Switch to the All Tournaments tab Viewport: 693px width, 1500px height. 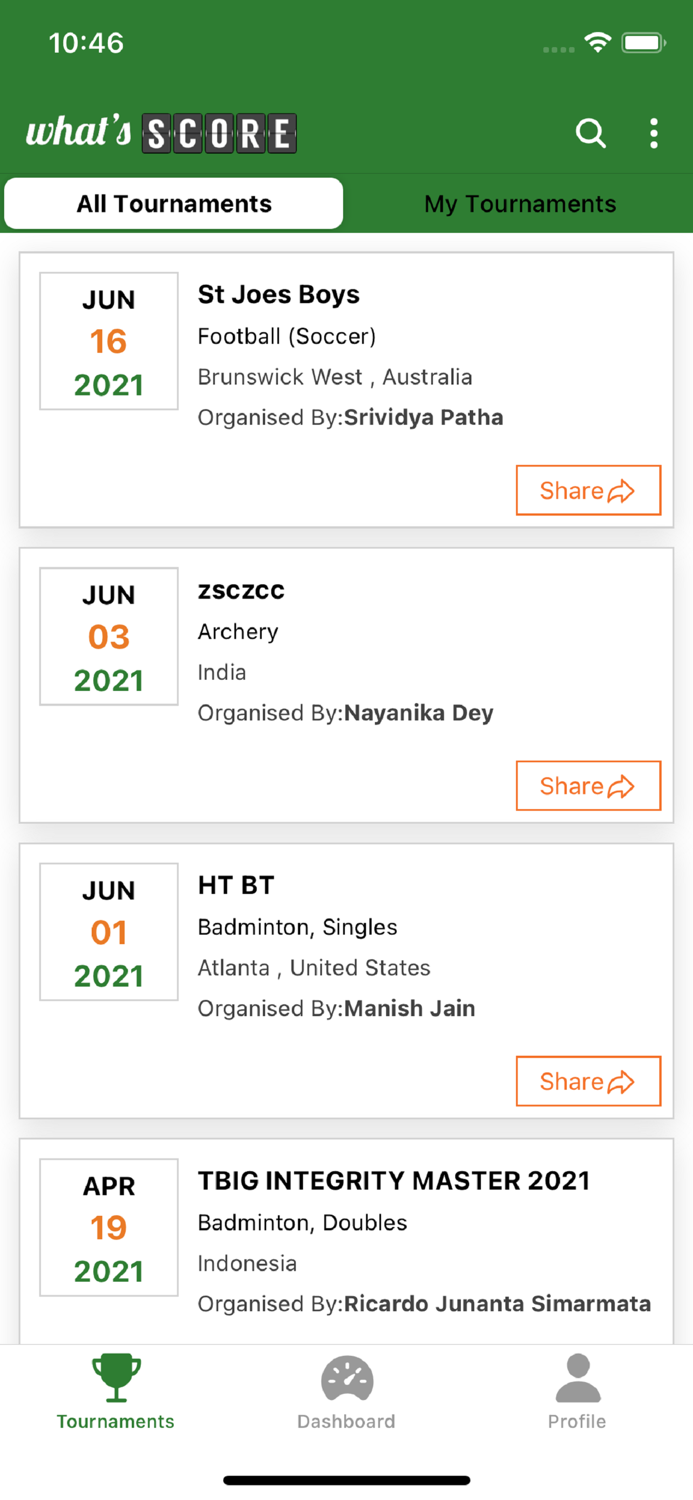[x=174, y=204]
